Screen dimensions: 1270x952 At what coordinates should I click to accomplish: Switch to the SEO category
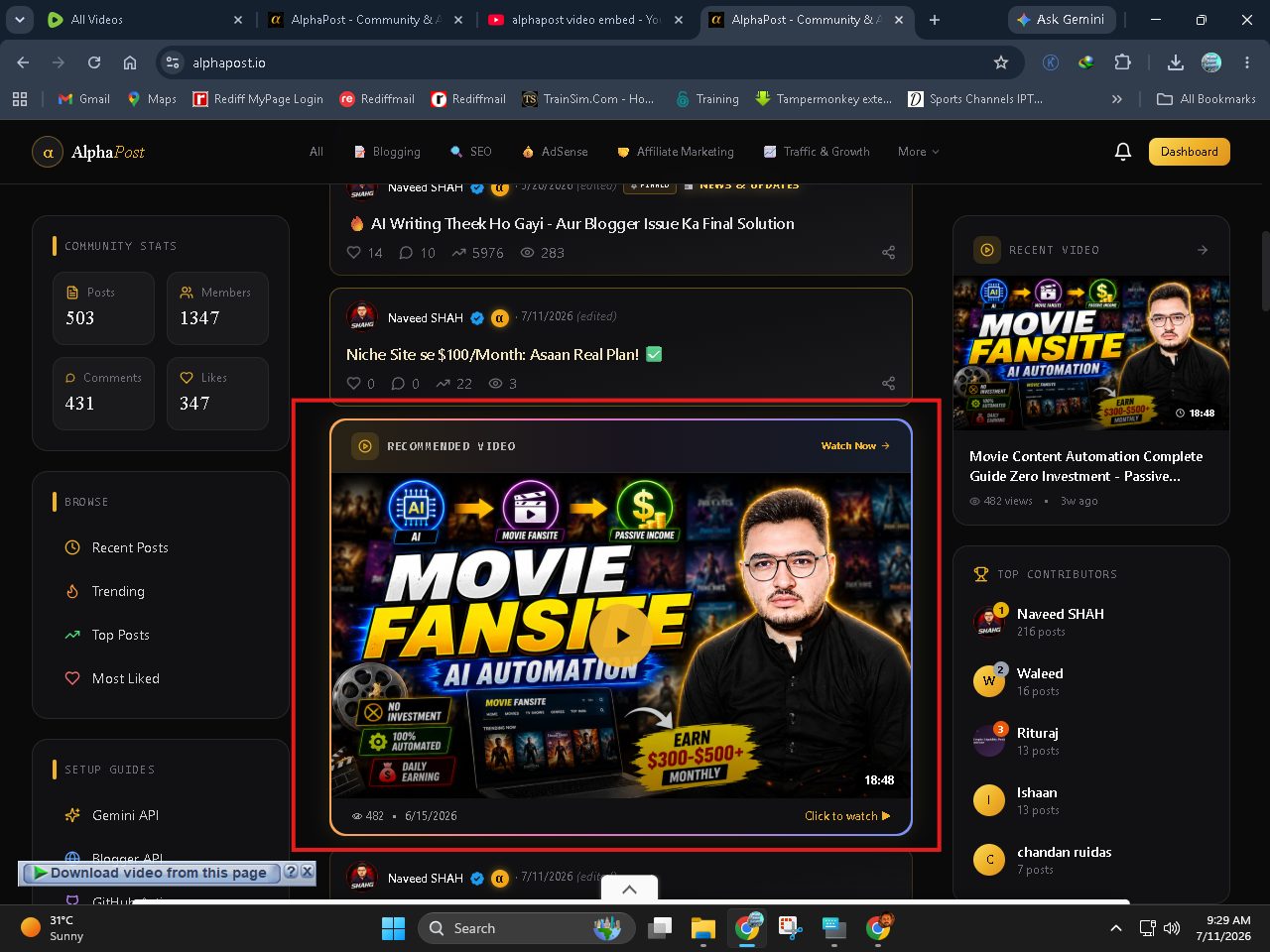pyautogui.click(x=471, y=152)
